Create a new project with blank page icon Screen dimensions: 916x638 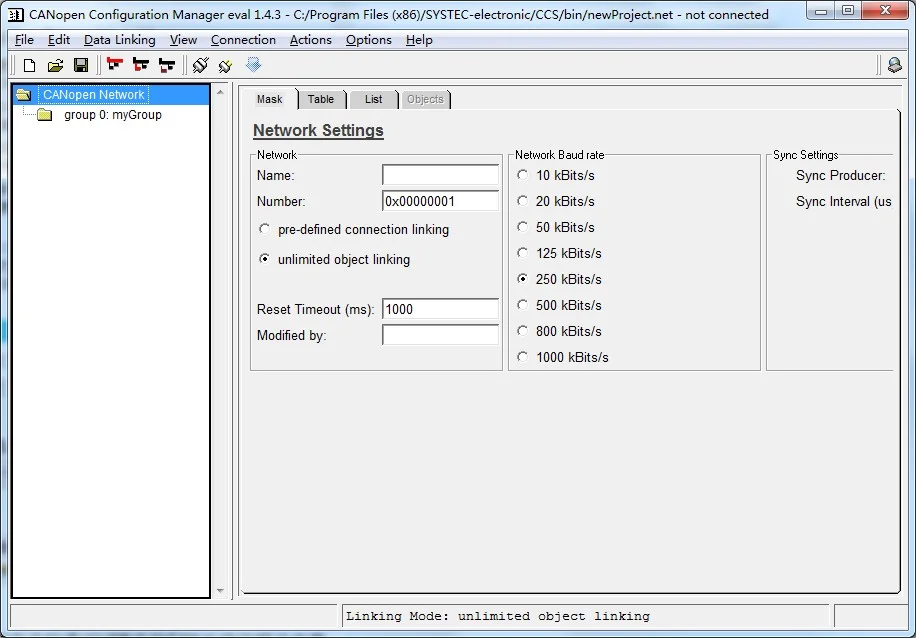(x=29, y=65)
